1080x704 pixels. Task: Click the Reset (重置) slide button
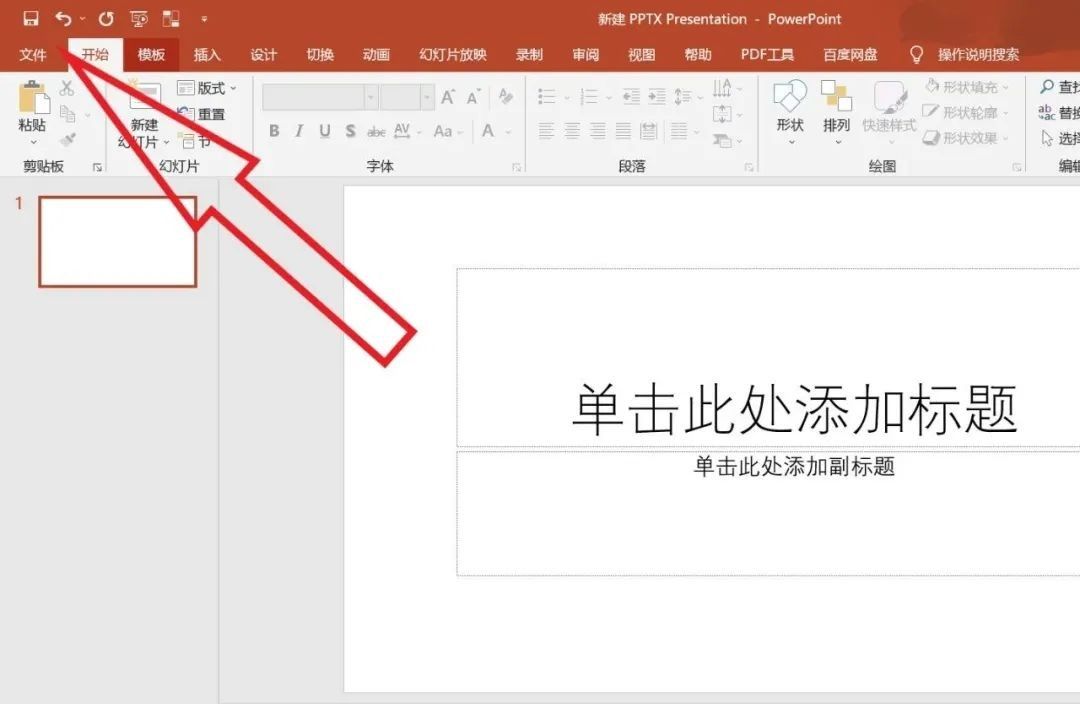pos(202,114)
